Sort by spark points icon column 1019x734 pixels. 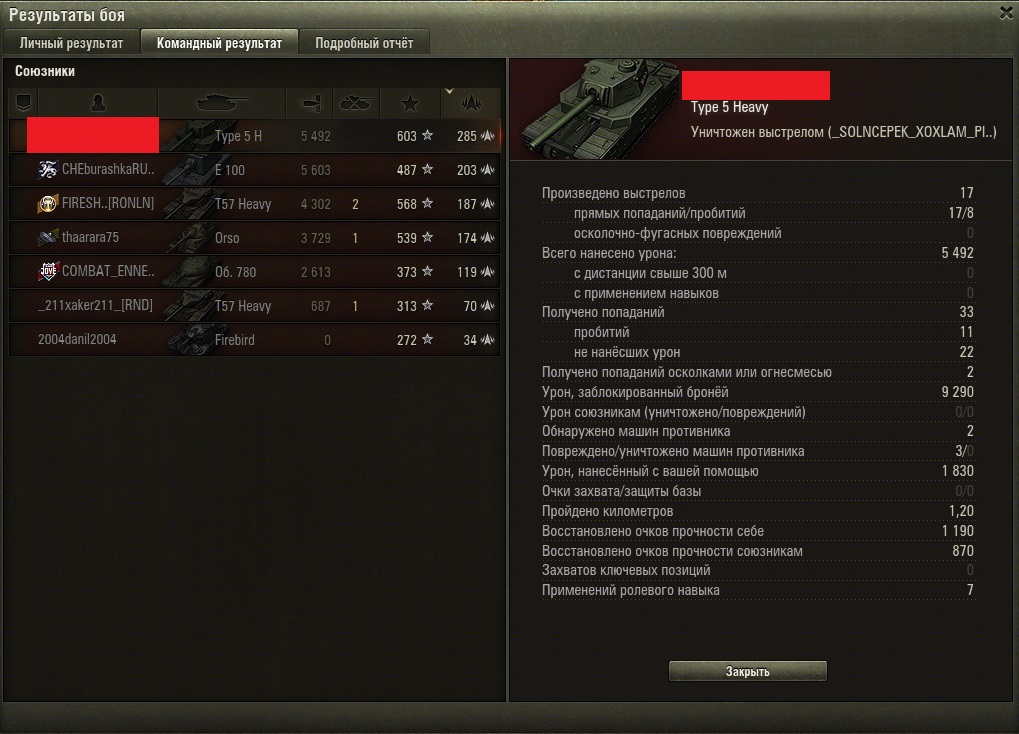[471, 103]
